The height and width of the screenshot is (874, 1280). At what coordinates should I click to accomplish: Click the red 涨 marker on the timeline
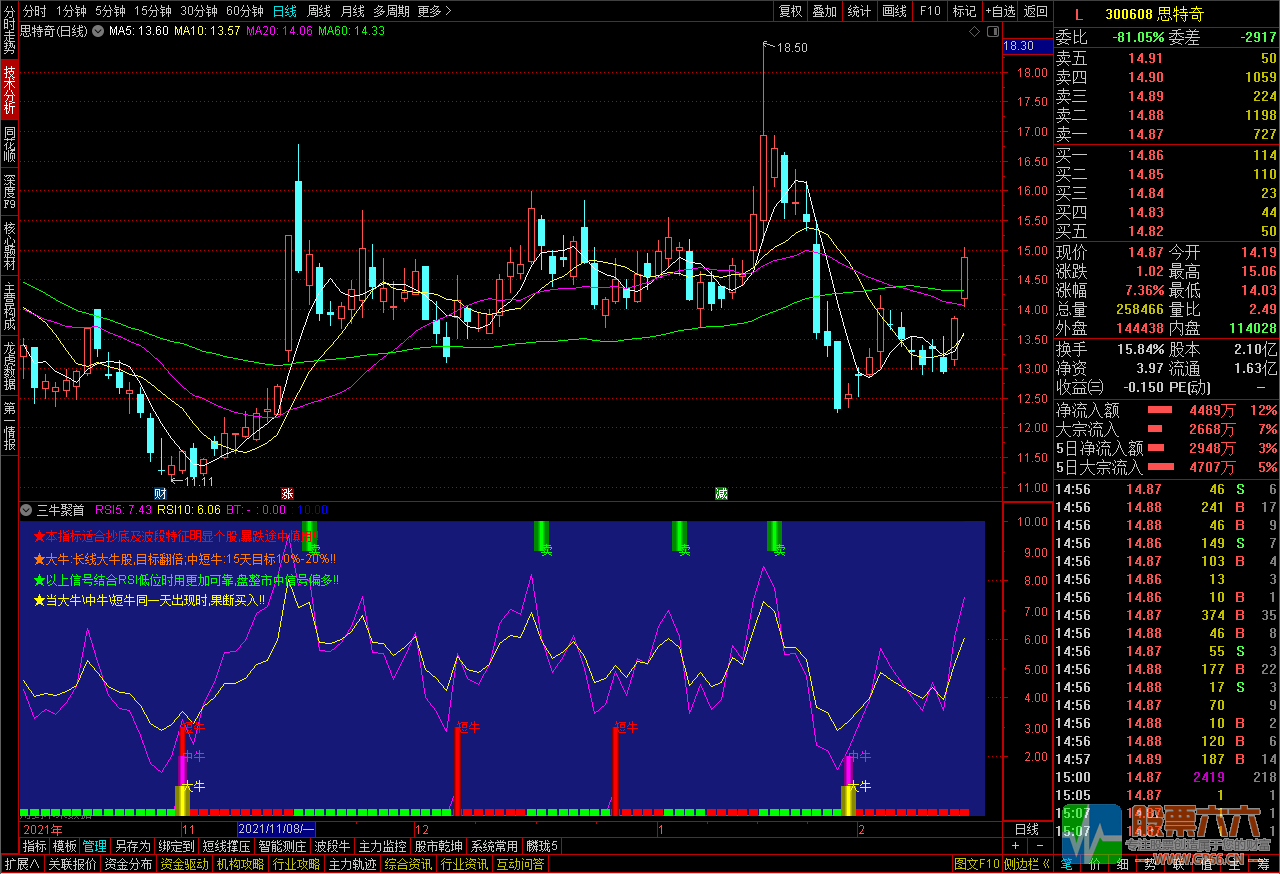click(287, 494)
